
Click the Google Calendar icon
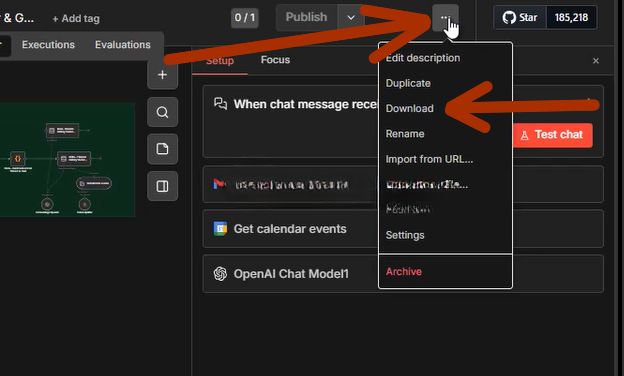tap(220, 229)
